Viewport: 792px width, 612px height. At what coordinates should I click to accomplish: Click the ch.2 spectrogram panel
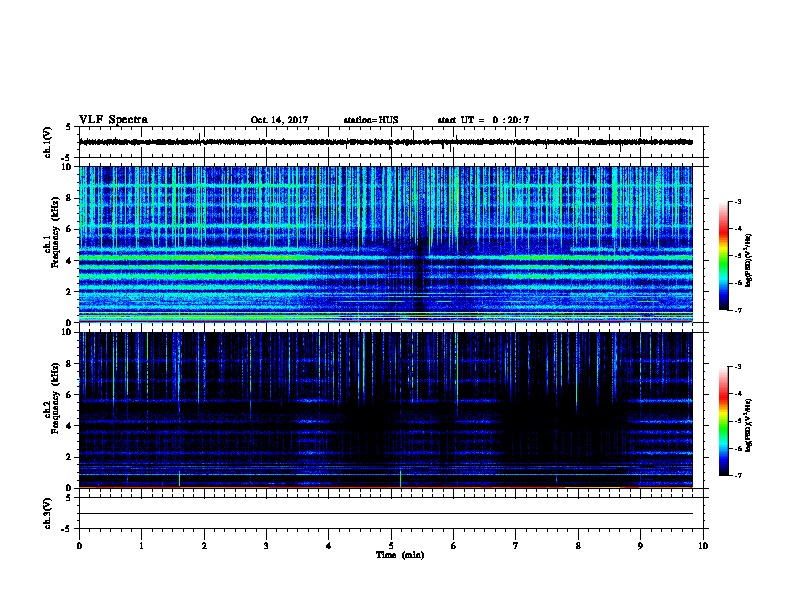386,410
